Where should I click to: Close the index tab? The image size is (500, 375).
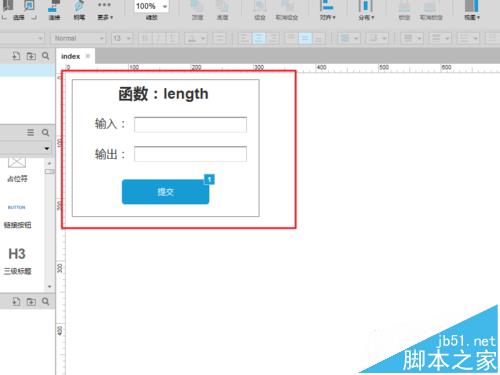point(88,56)
